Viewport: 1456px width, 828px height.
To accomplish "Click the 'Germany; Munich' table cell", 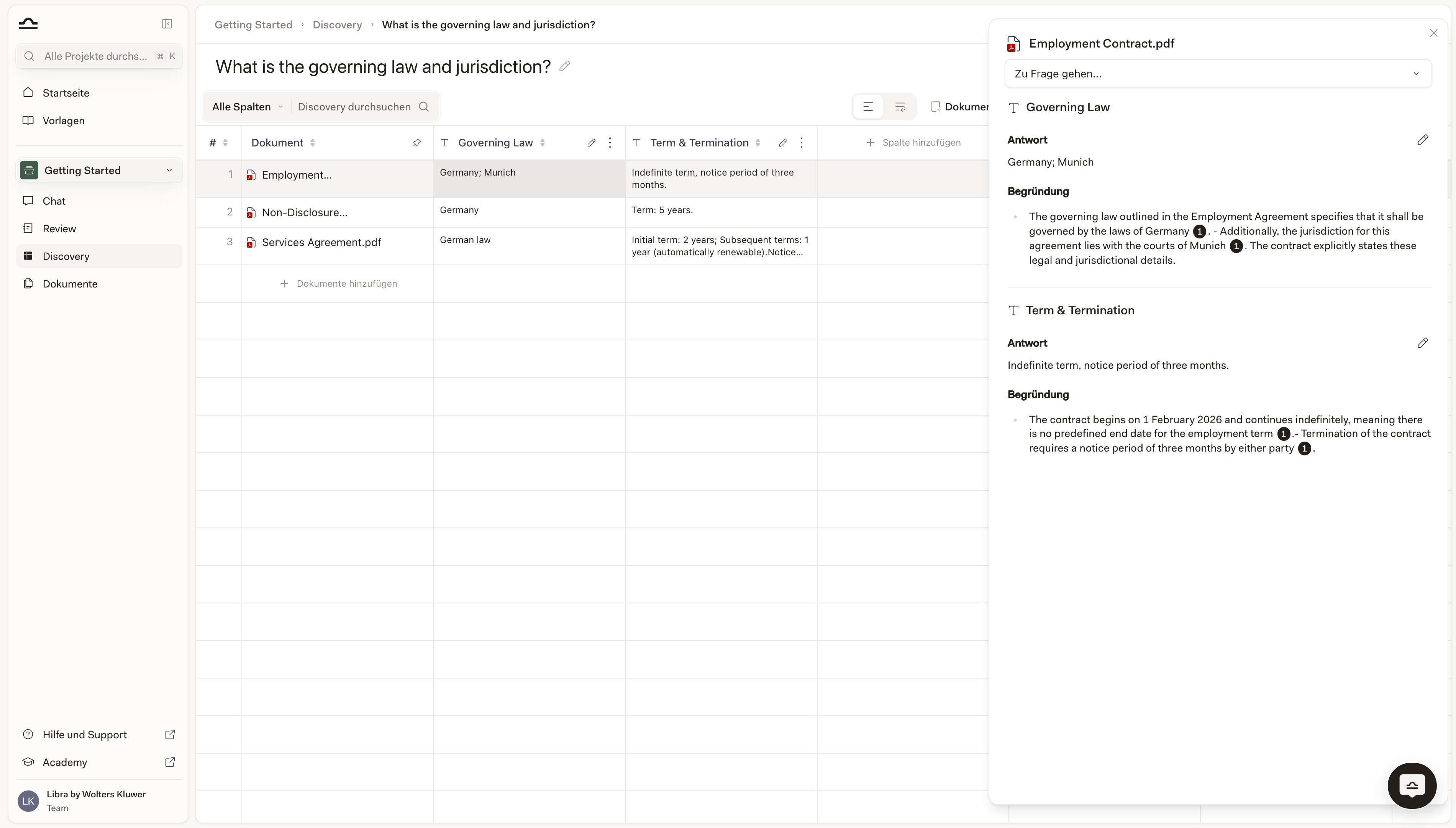I will 529,179.
